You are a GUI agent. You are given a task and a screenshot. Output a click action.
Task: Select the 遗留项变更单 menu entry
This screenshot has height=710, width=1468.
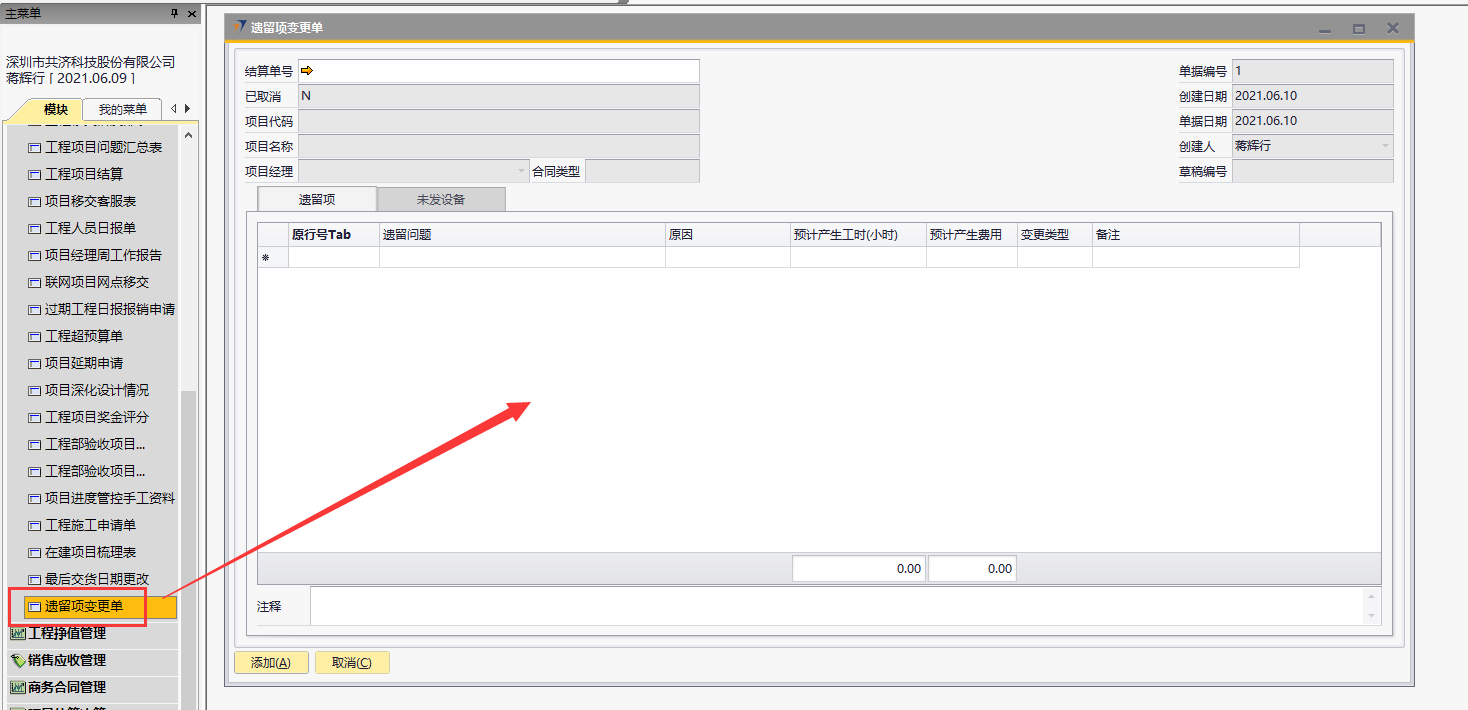84,606
